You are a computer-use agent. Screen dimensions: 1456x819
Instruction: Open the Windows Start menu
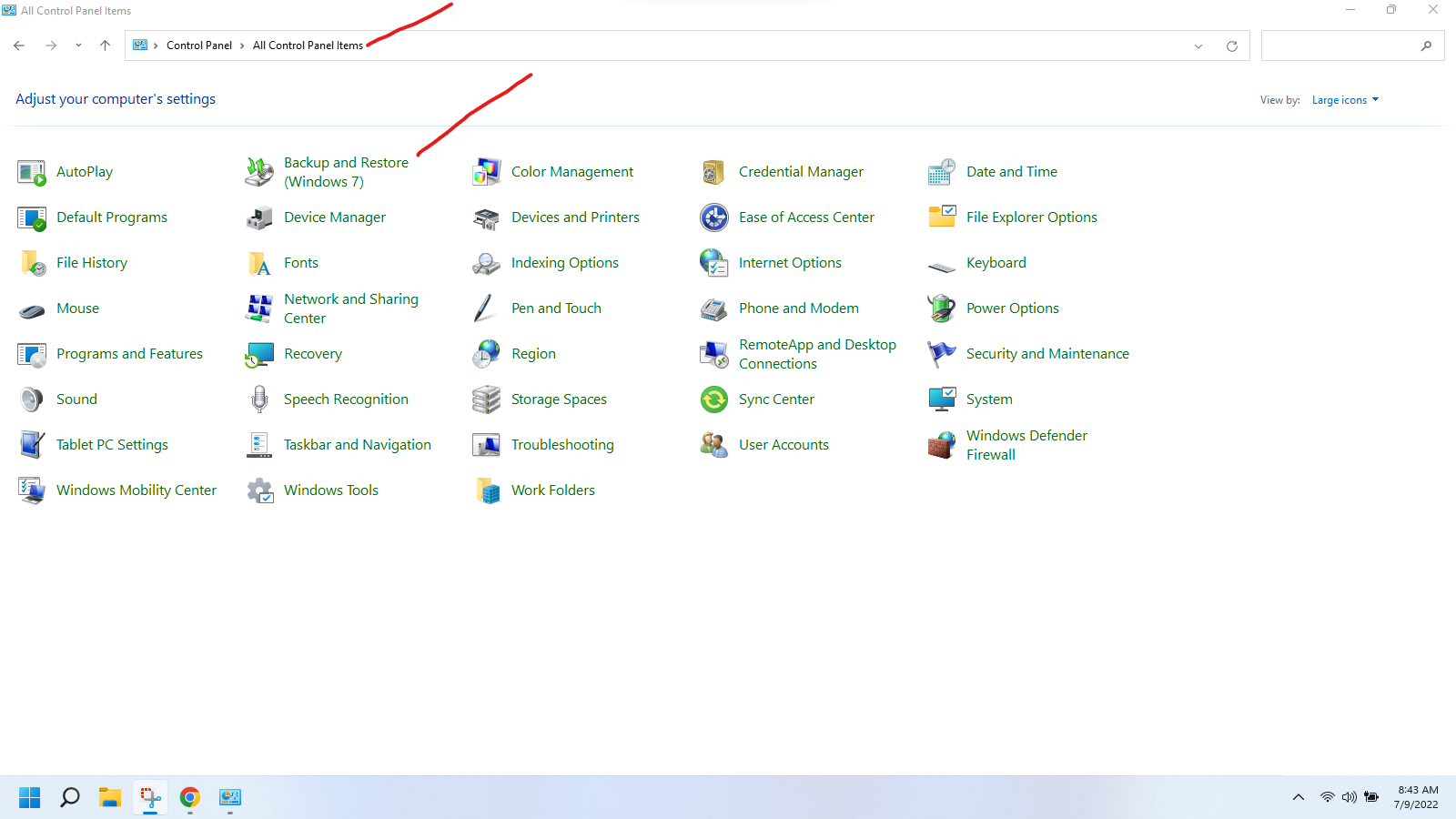(x=30, y=798)
